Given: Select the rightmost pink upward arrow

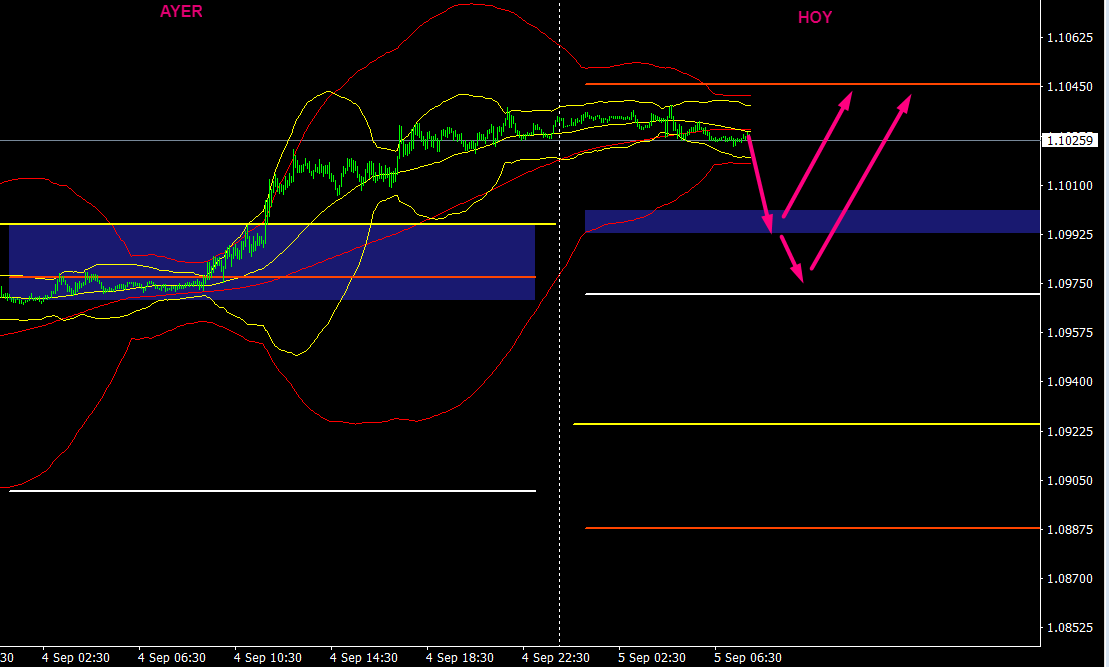Looking at the screenshot, I should pyautogui.click(x=860, y=182).
